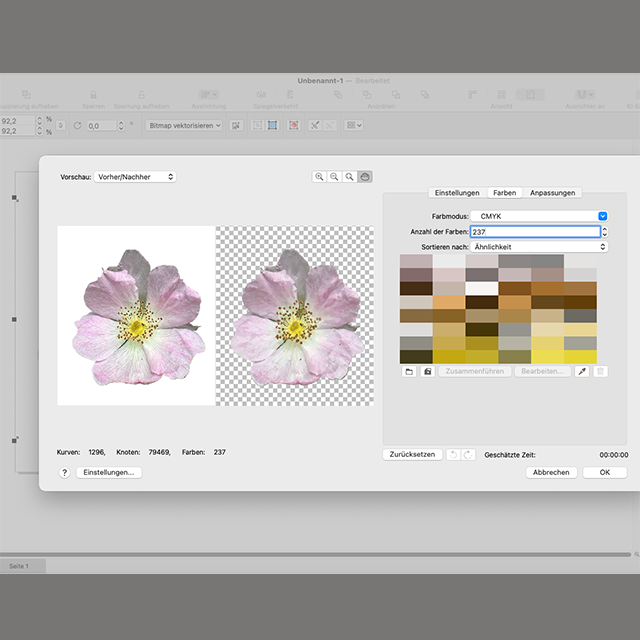
Task: Open the Farbmodus CMYK dropdown
Action: click(x=540, y=216)
